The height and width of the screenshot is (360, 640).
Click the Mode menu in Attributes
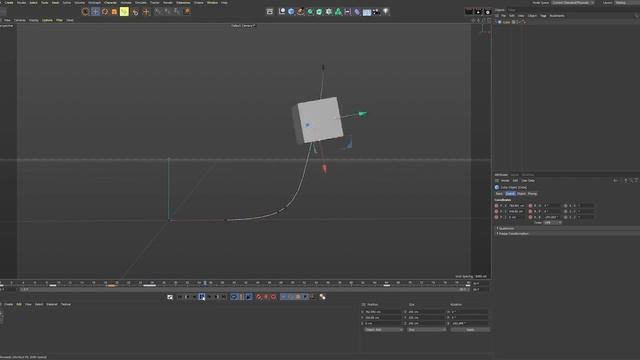pos(505,180)
